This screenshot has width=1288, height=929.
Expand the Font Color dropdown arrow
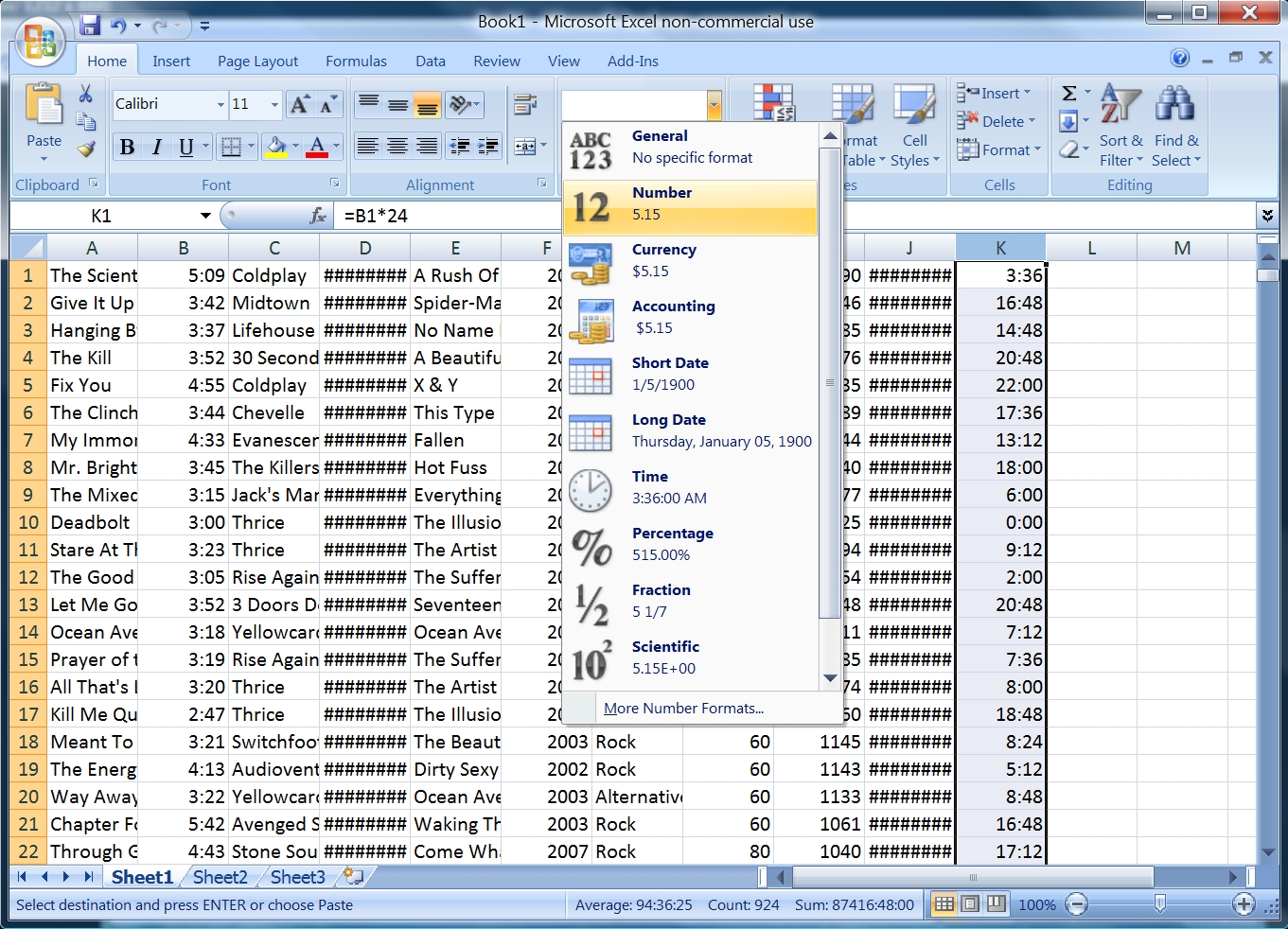[336, 147]
